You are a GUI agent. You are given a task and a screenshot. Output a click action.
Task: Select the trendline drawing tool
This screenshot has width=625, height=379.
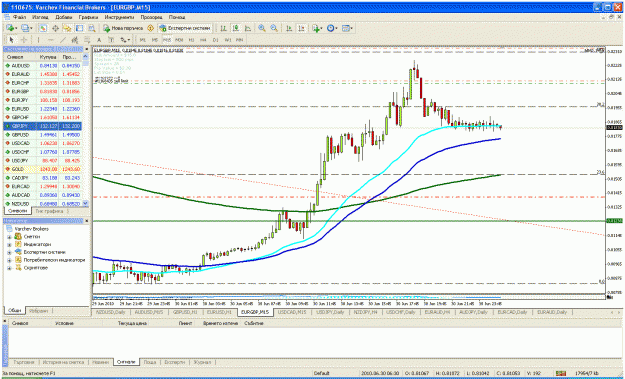63,40
